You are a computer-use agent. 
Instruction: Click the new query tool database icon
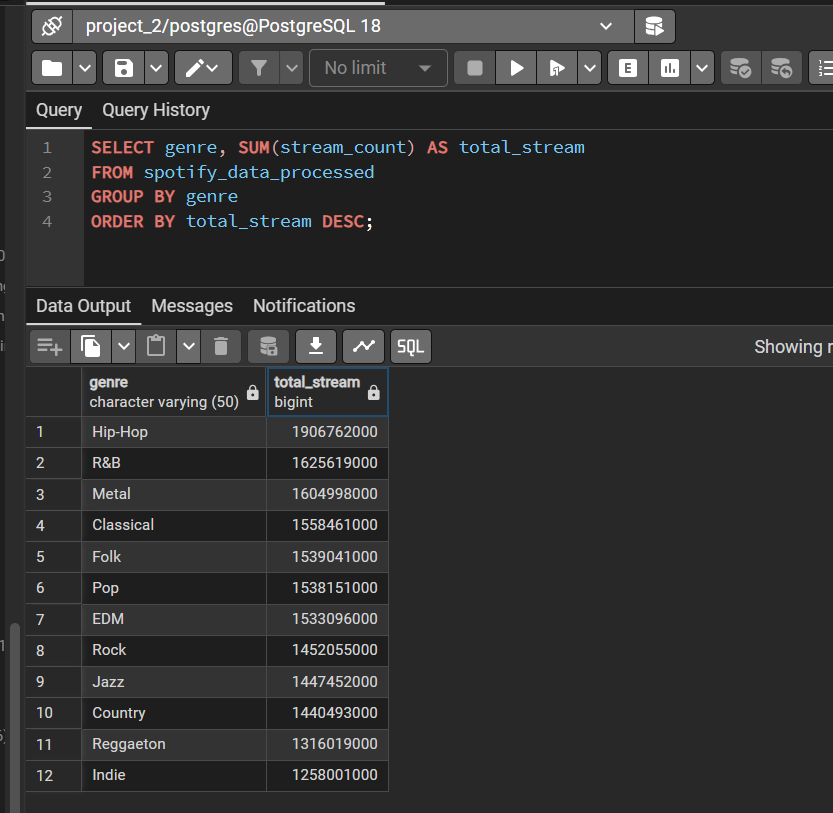click(654, 26)
